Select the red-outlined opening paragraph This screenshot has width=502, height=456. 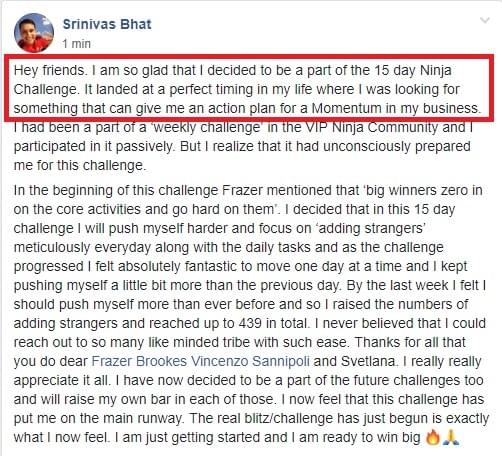[x=249, y=89]
